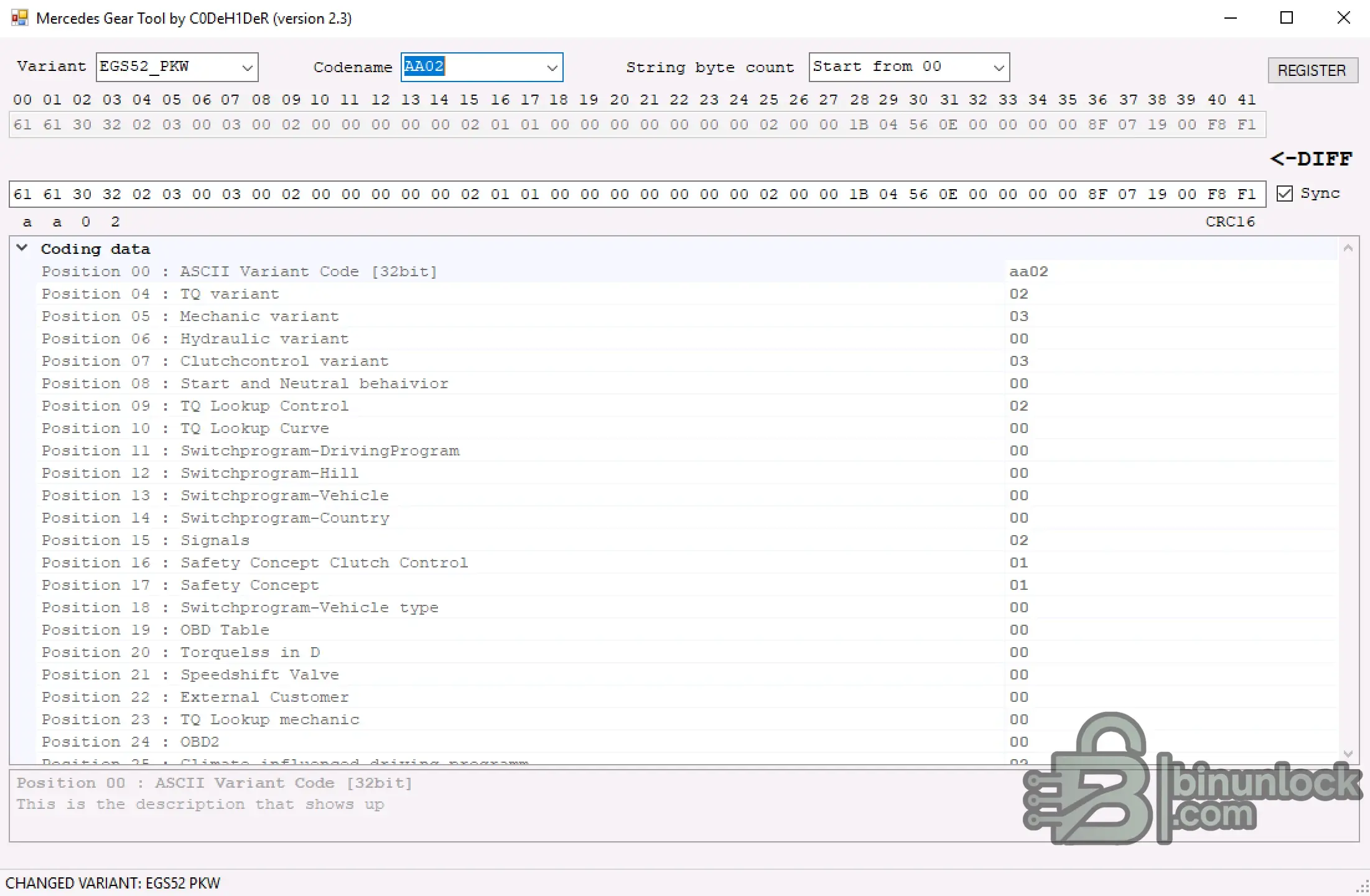This screenshot has height=896, width=1370.
Task: Minimize the Mercedes Gear Tool window
Action: point(1230,18)
